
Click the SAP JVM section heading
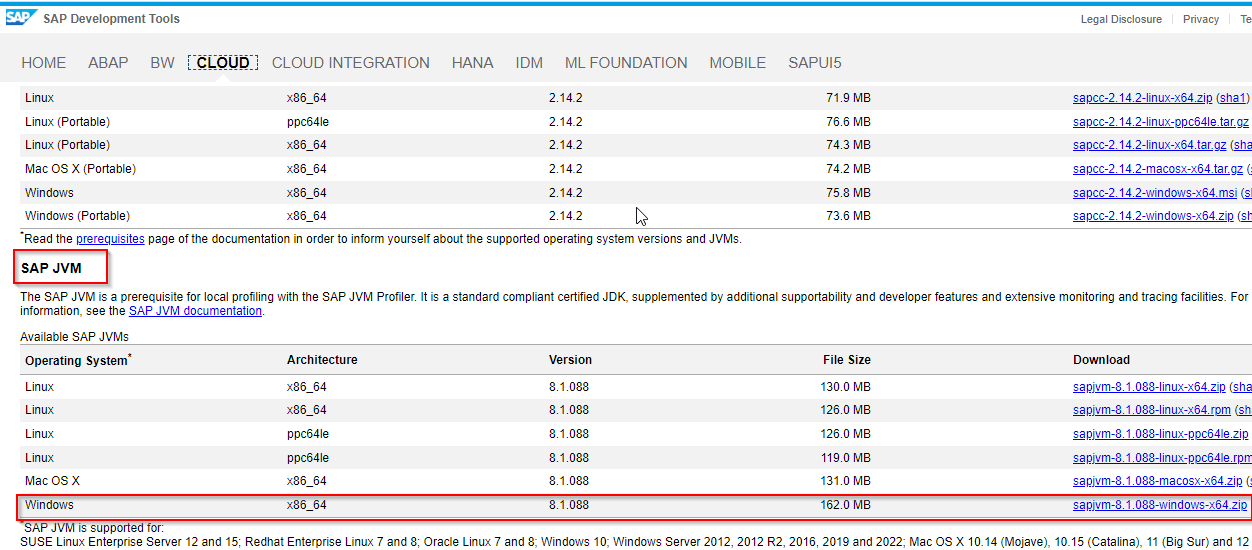pyautogui.click(x=51, y=268)
